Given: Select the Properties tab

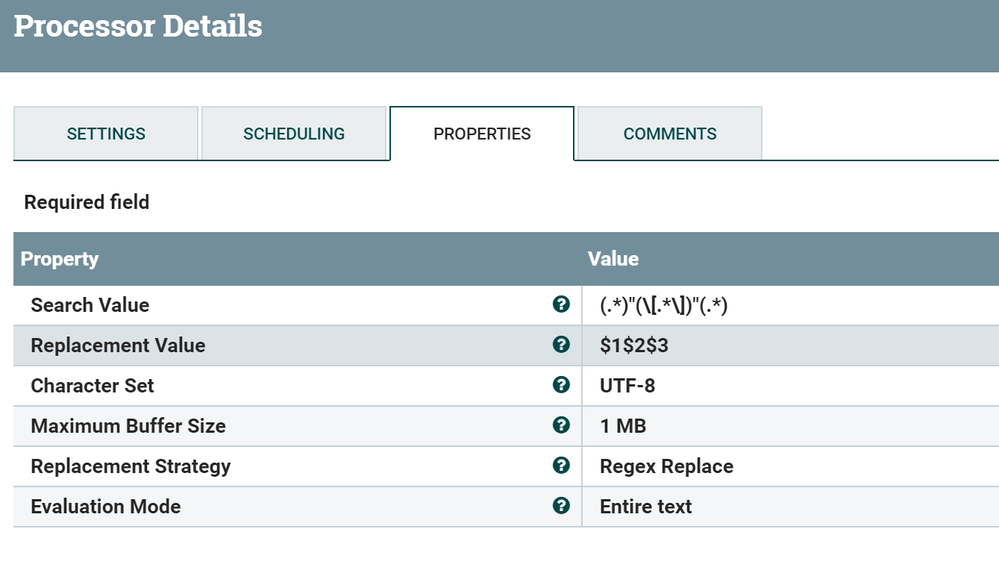Looking at the screenshot, I should tap(482, 134).
